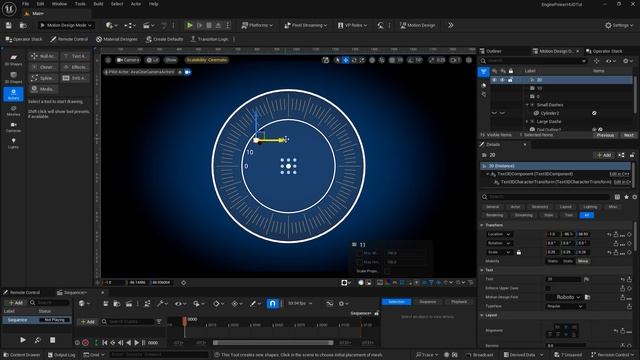
Task: Open the Platforms dropdown
Action: click(257, 25)
